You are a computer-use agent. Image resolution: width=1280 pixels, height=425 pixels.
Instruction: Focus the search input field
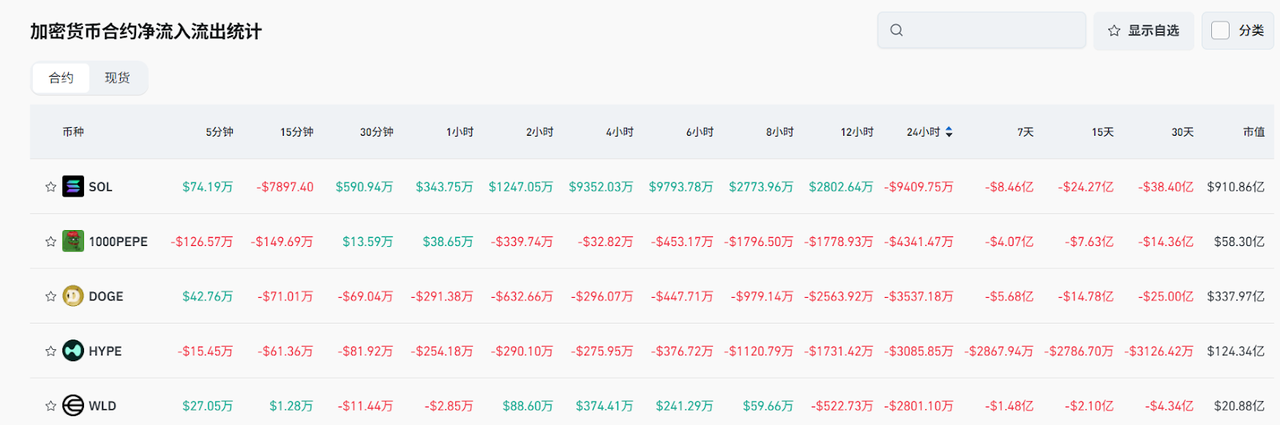[x=990, y=31]
